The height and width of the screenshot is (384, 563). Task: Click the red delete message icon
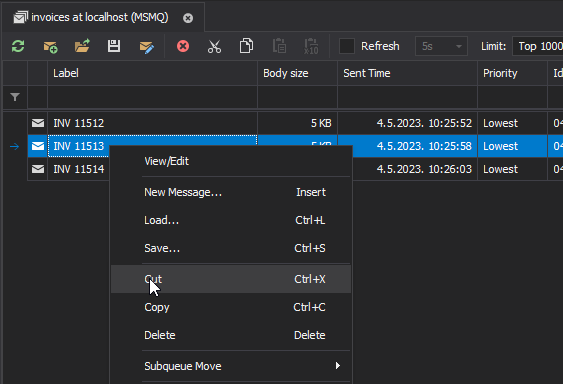(183, 46)
